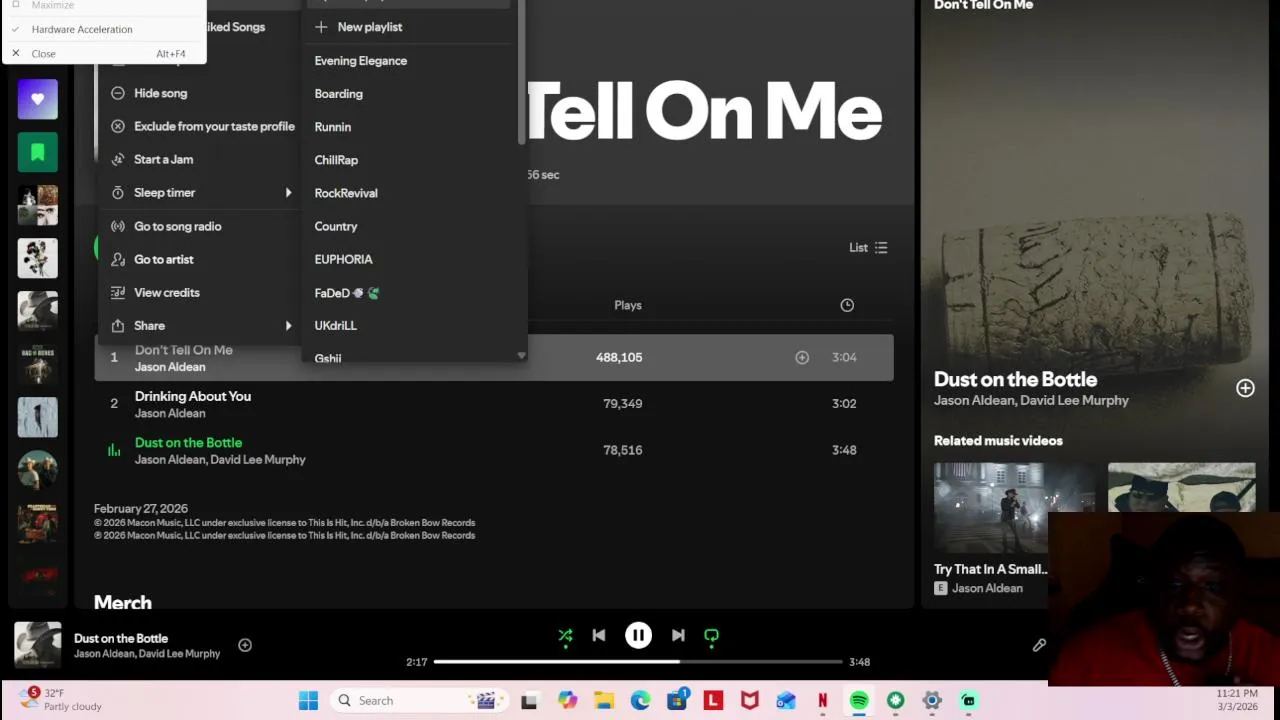Open File Explorer from the taskbar
The height and width of the screenshot is (720, 1280).
coord(604,701)
